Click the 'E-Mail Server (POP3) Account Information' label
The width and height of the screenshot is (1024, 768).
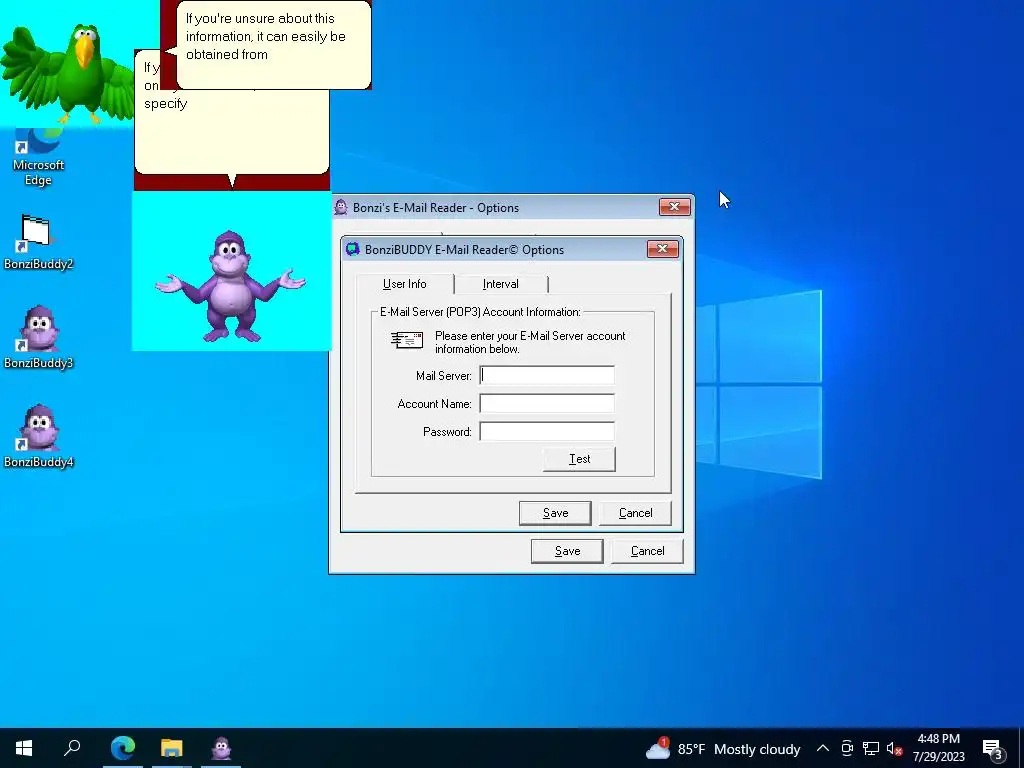(480, 312)
